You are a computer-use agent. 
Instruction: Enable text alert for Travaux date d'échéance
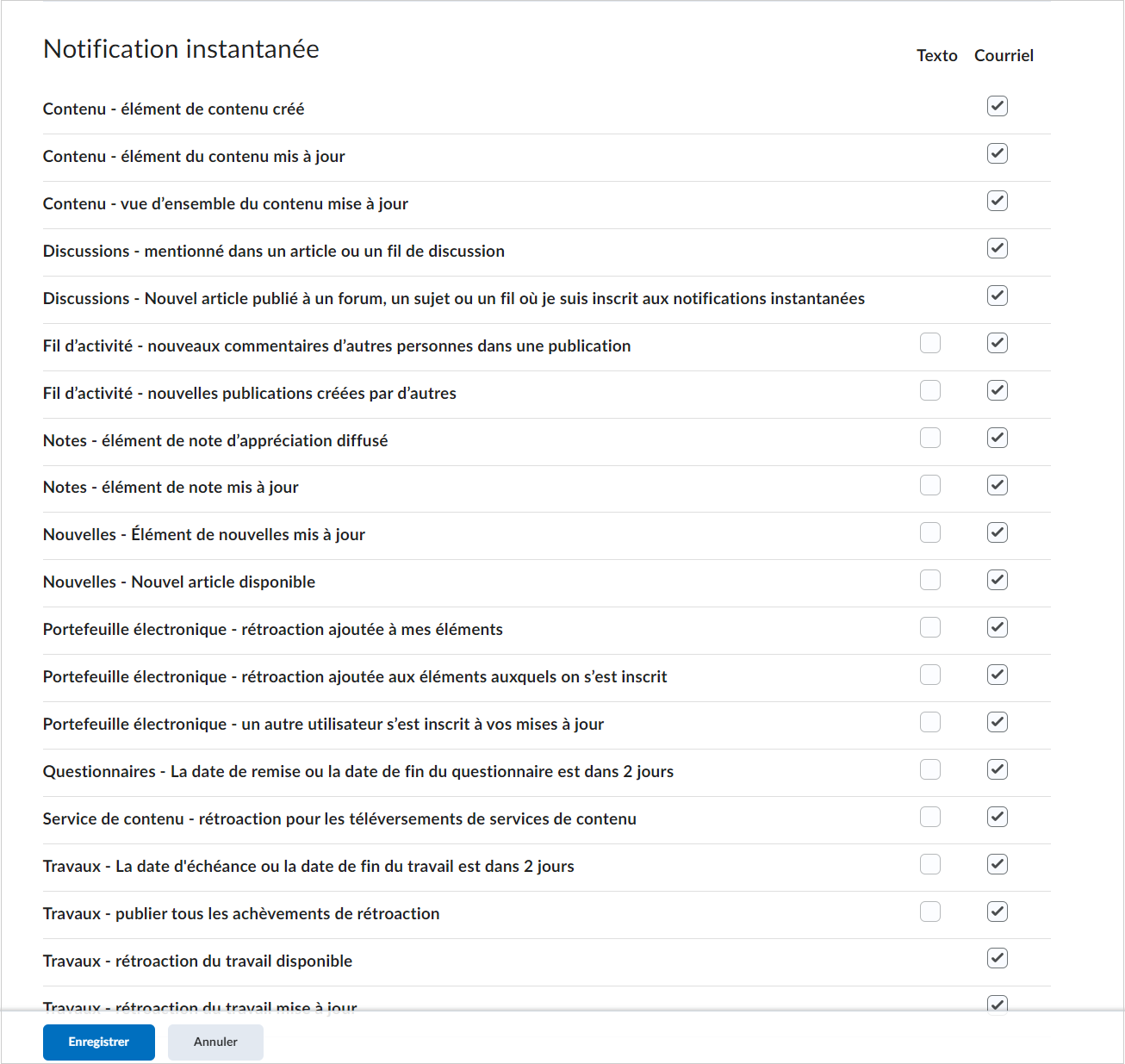929,864
